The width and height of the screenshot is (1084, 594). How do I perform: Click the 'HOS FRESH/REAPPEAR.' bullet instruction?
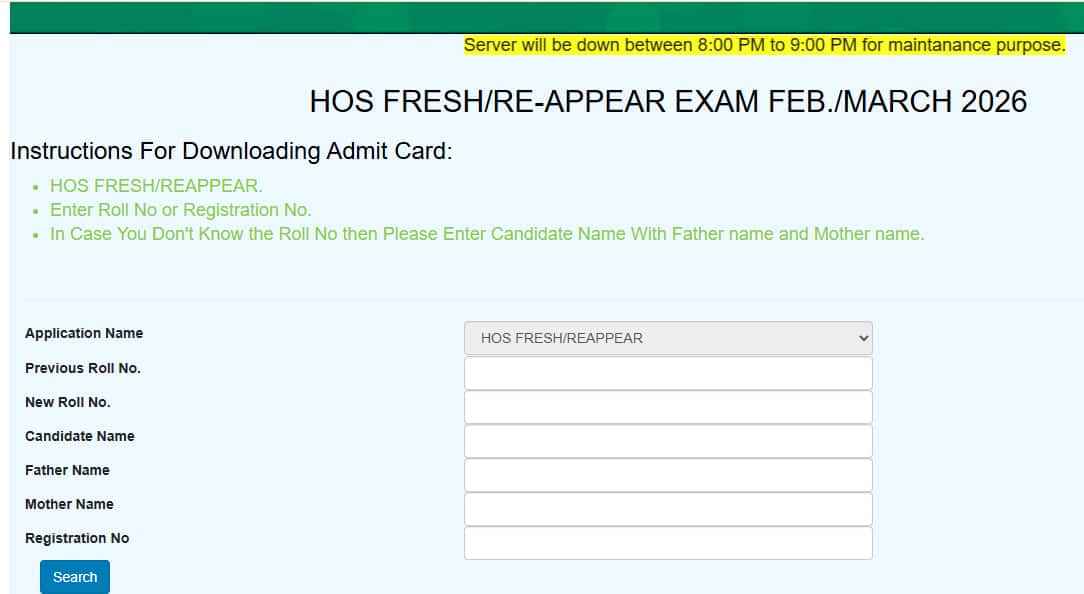(x=156, y=186)
